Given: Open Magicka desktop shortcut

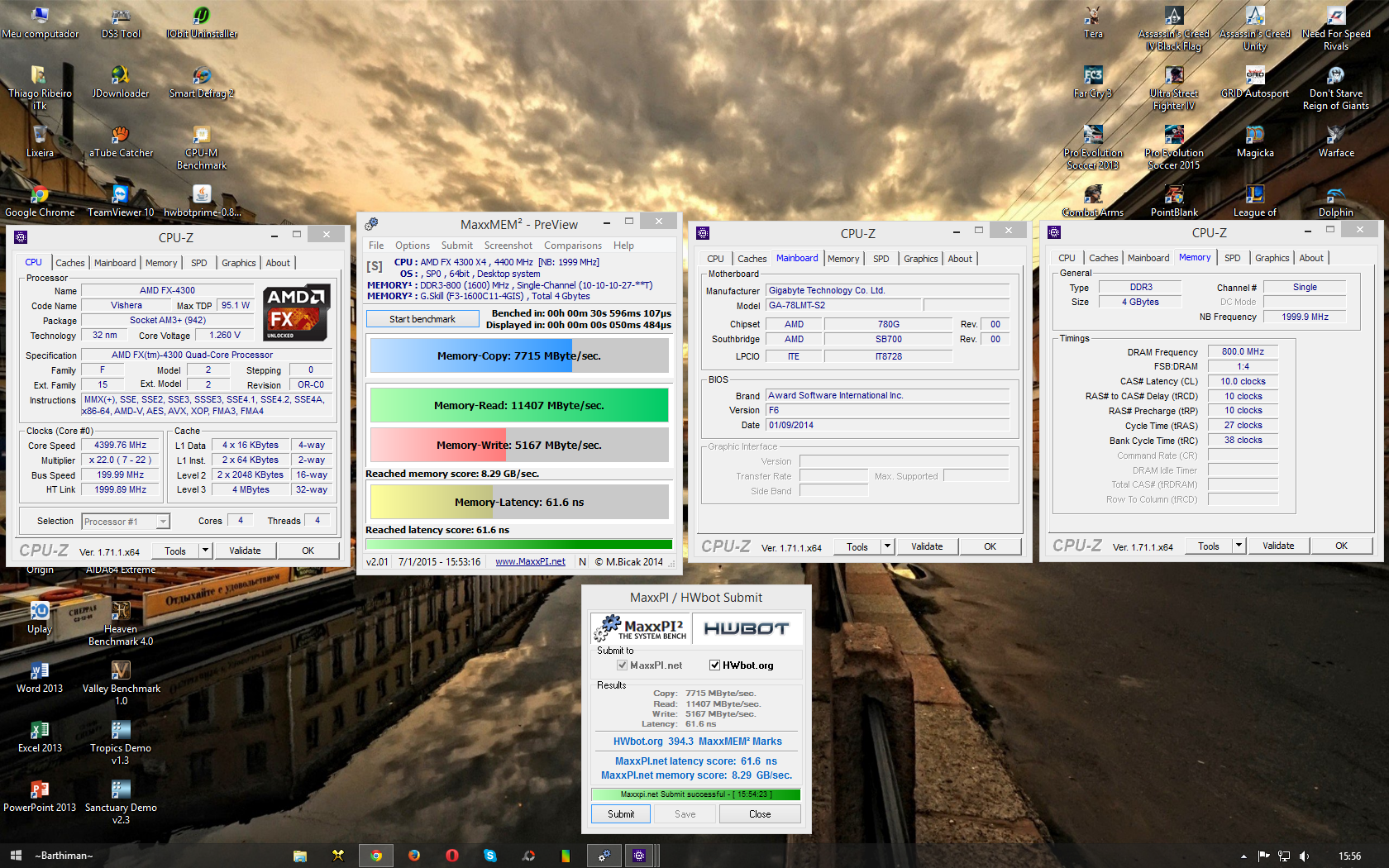Looking at the screenshot, I should [1255, 141].
